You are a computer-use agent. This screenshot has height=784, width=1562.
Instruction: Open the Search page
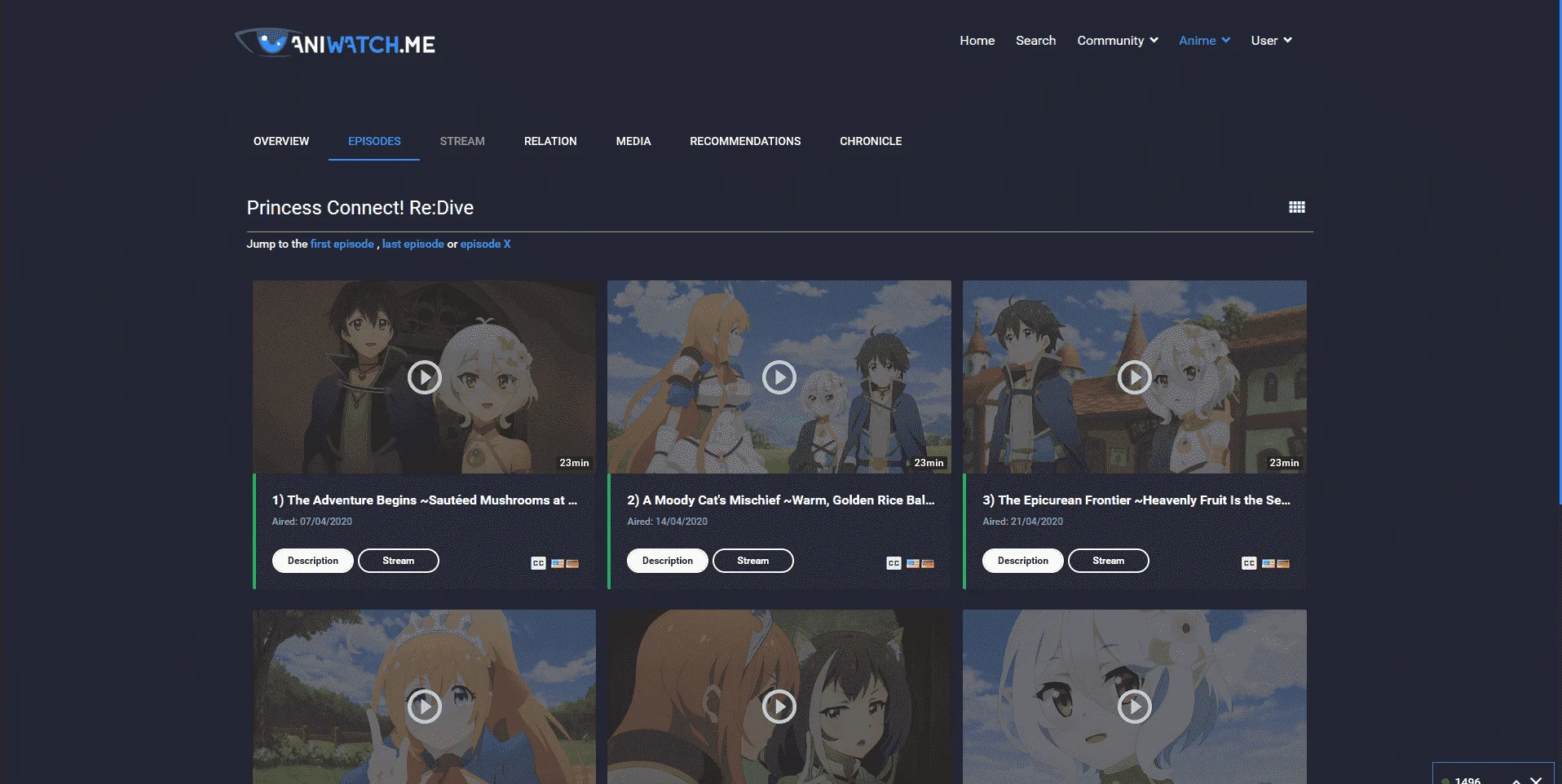[1036, 41]
